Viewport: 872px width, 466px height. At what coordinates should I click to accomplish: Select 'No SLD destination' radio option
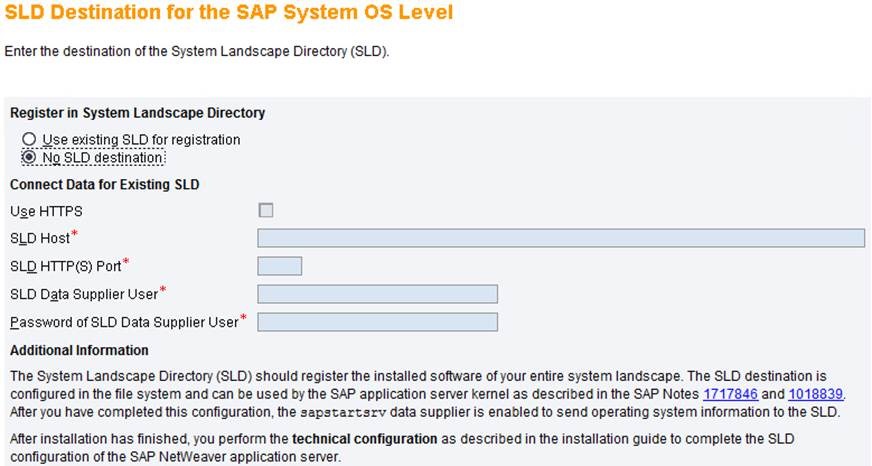[29, 157]
